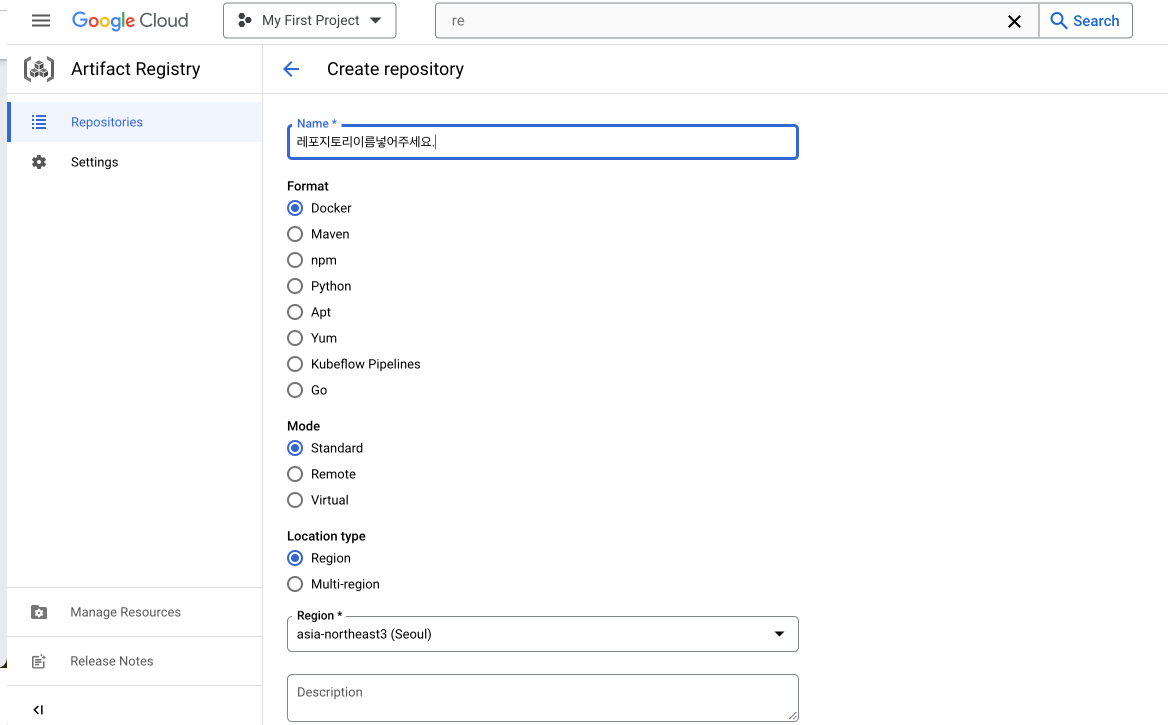Click the Search button

point(1085,21)
